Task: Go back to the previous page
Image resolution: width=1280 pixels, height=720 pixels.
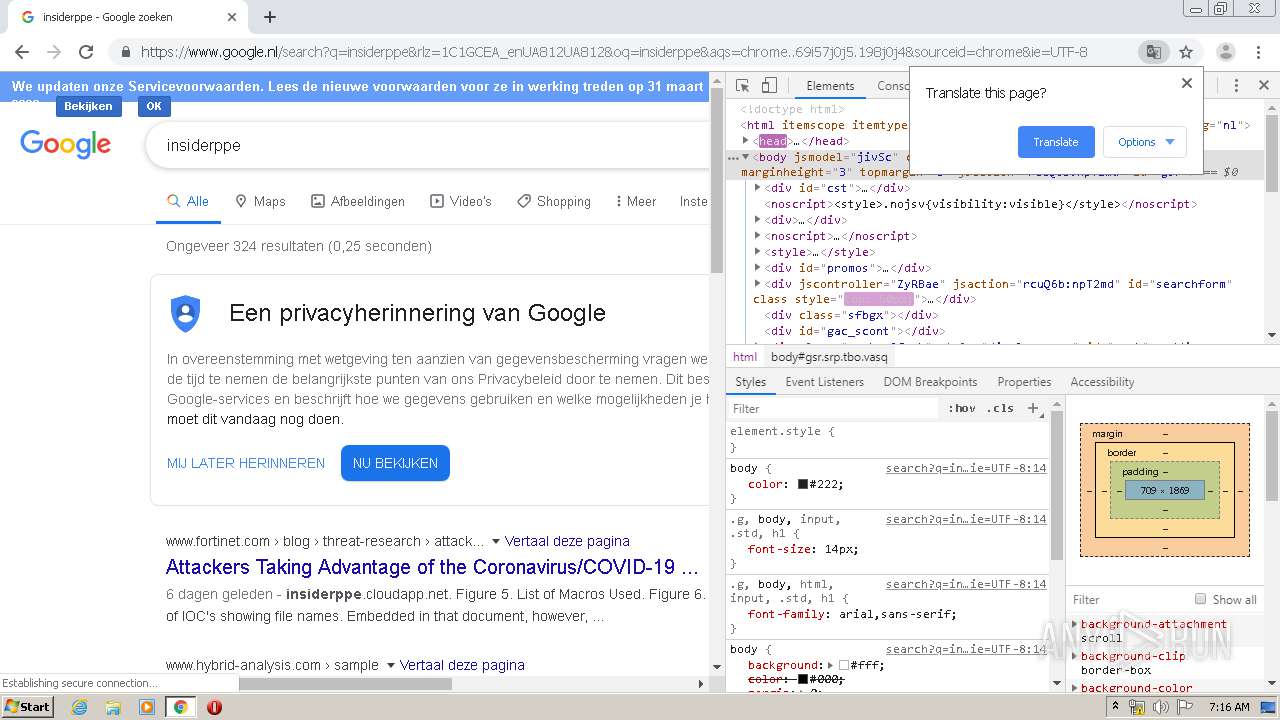Action: click(22, 52)
